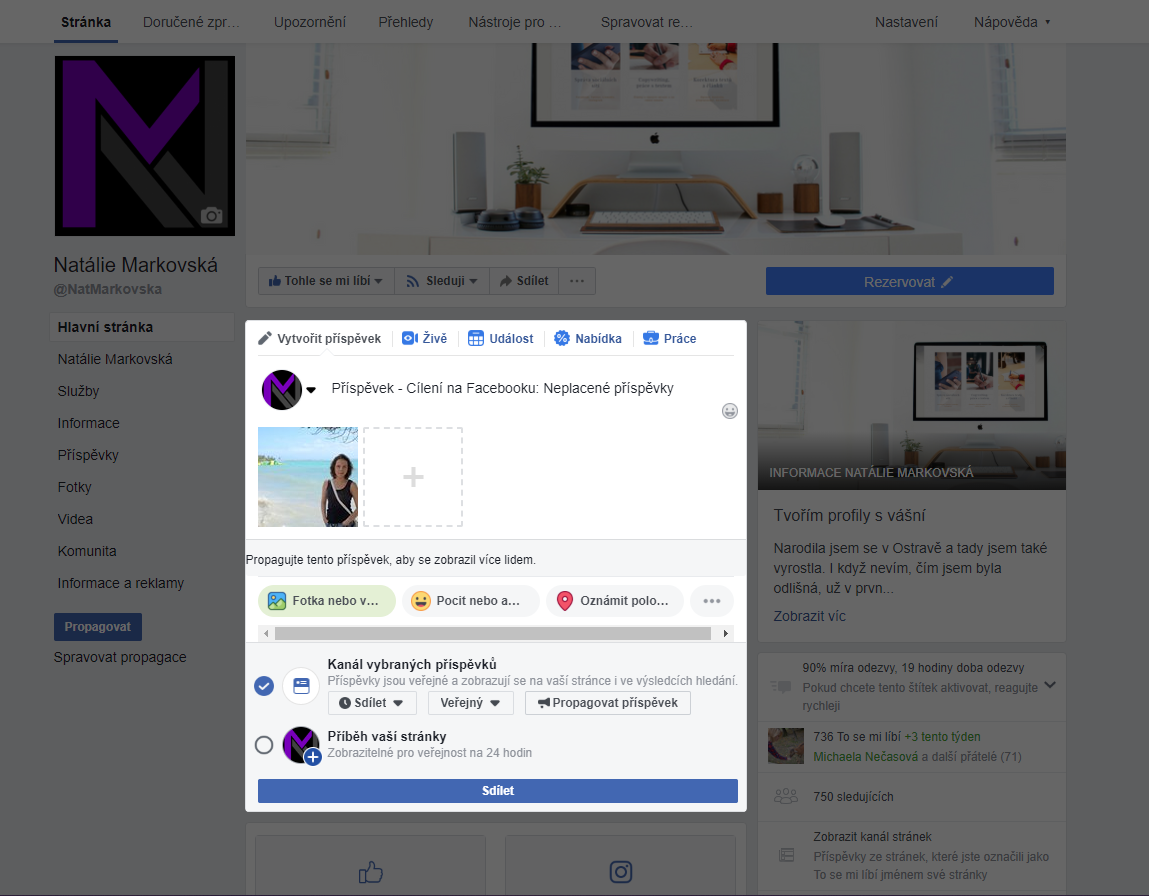Screen dimensions: 1149x896
Task: Click the horizontal scrollbar in the composer
Action: point(492,634)
